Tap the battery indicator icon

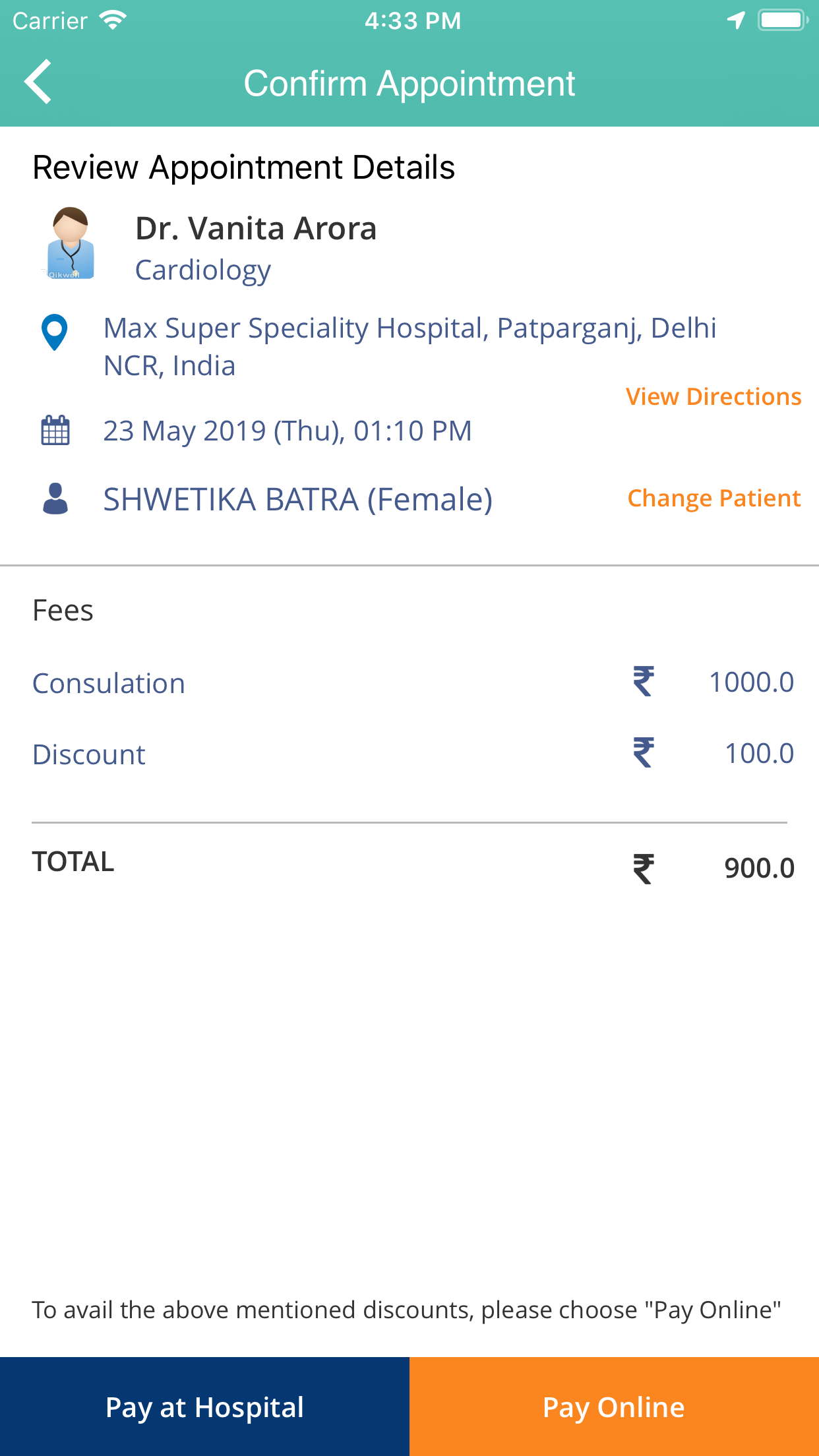click(782, 20)
